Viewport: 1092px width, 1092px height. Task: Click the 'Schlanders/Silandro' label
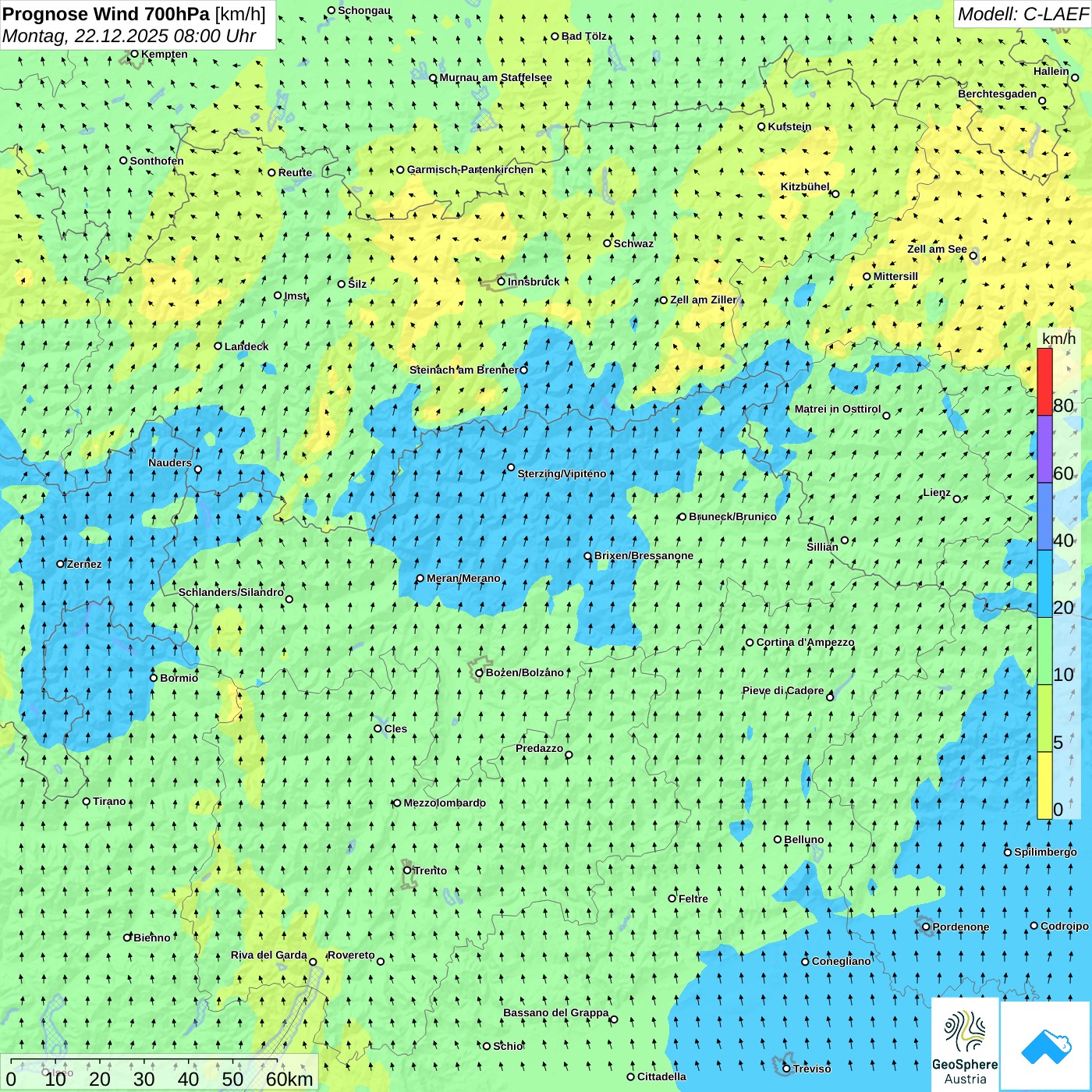pos(231,592)
